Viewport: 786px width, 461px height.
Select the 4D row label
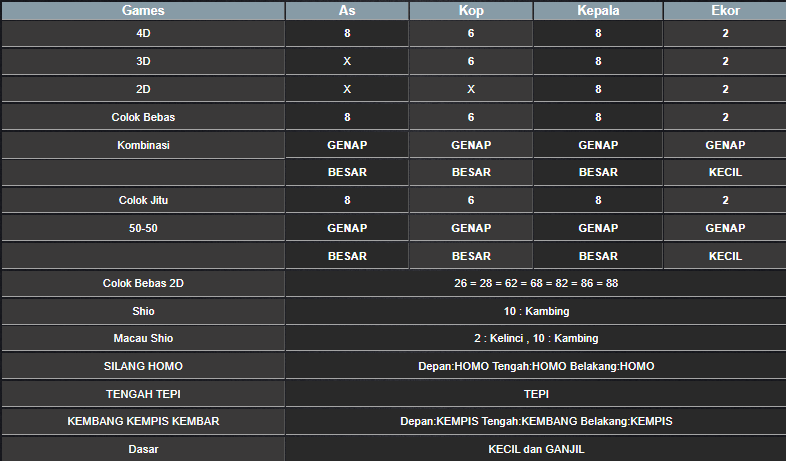pos(143,34)
